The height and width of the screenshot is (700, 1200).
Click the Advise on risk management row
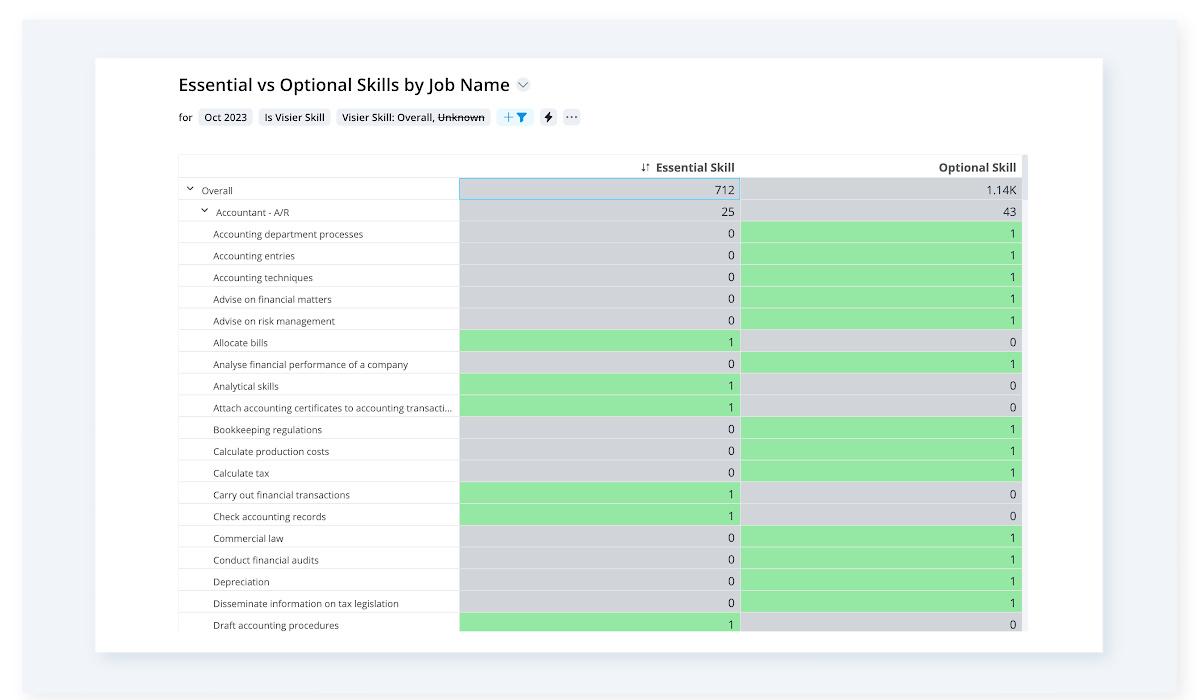point(274,321)
